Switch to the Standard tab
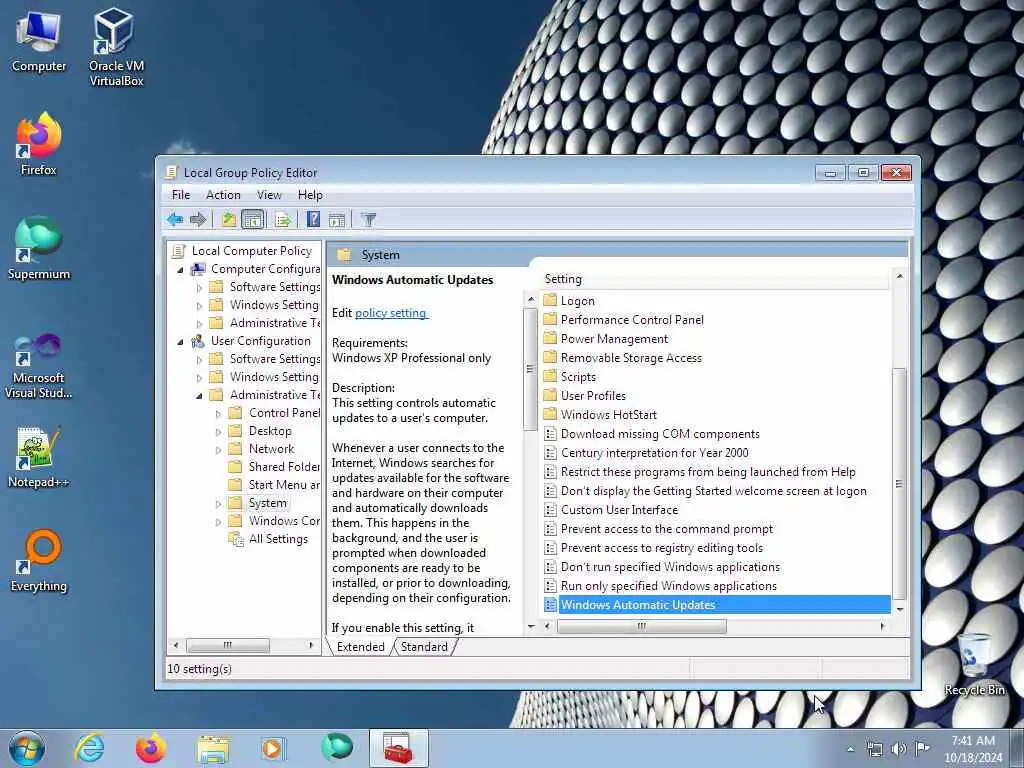1024x768 pixels. tap(424, 647)
